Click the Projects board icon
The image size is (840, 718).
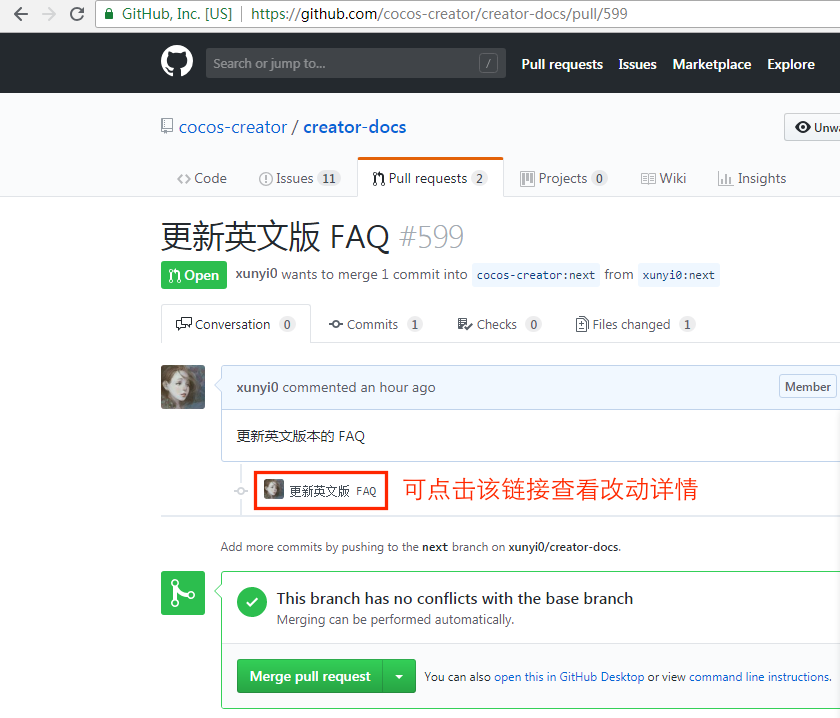coord(527,179)
